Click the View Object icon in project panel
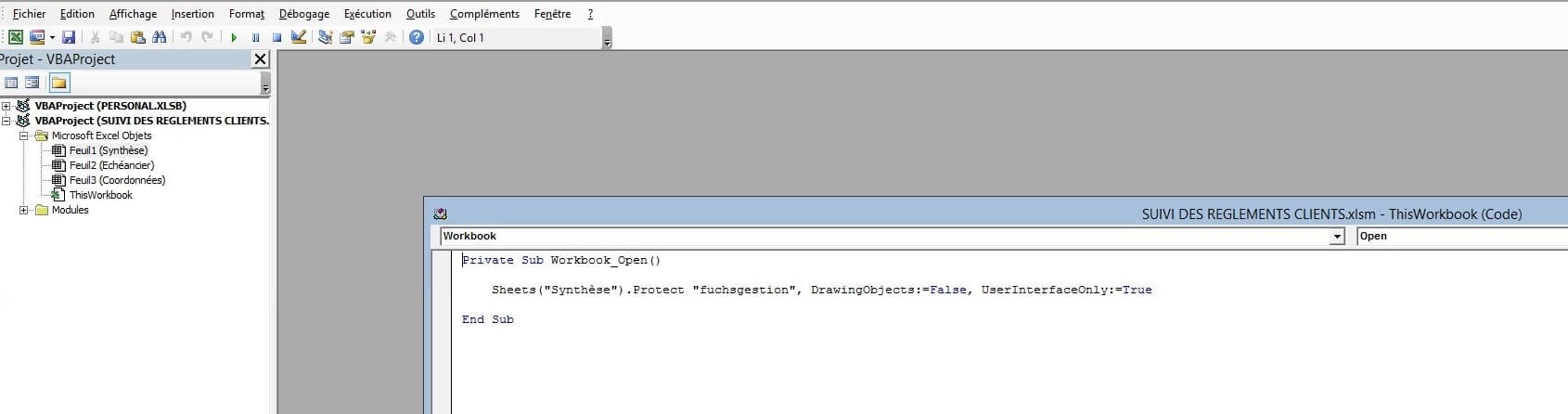 pyautogui.click(x=32, y=83)
